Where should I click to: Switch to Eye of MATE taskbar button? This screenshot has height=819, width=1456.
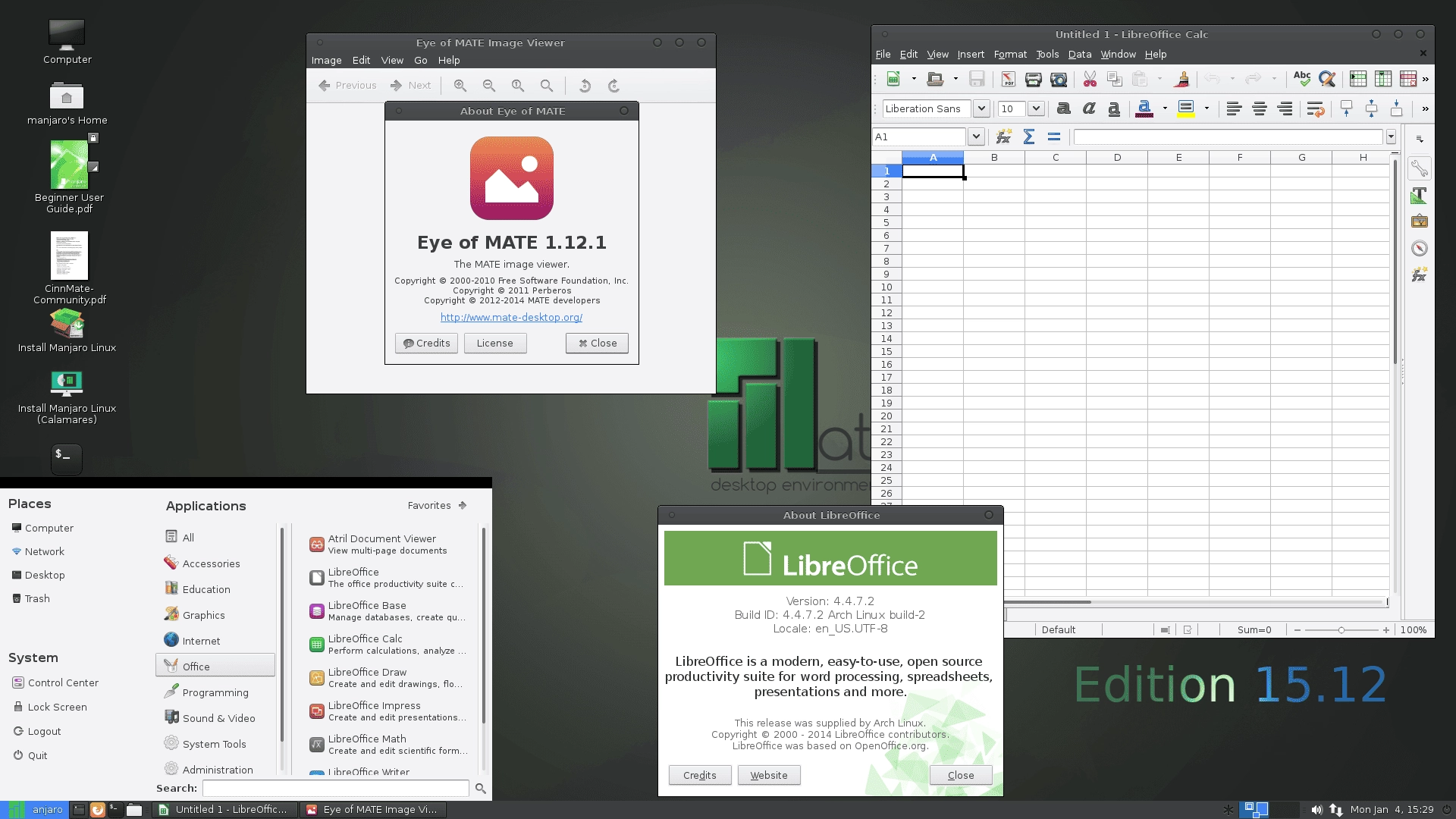point(372,810)
